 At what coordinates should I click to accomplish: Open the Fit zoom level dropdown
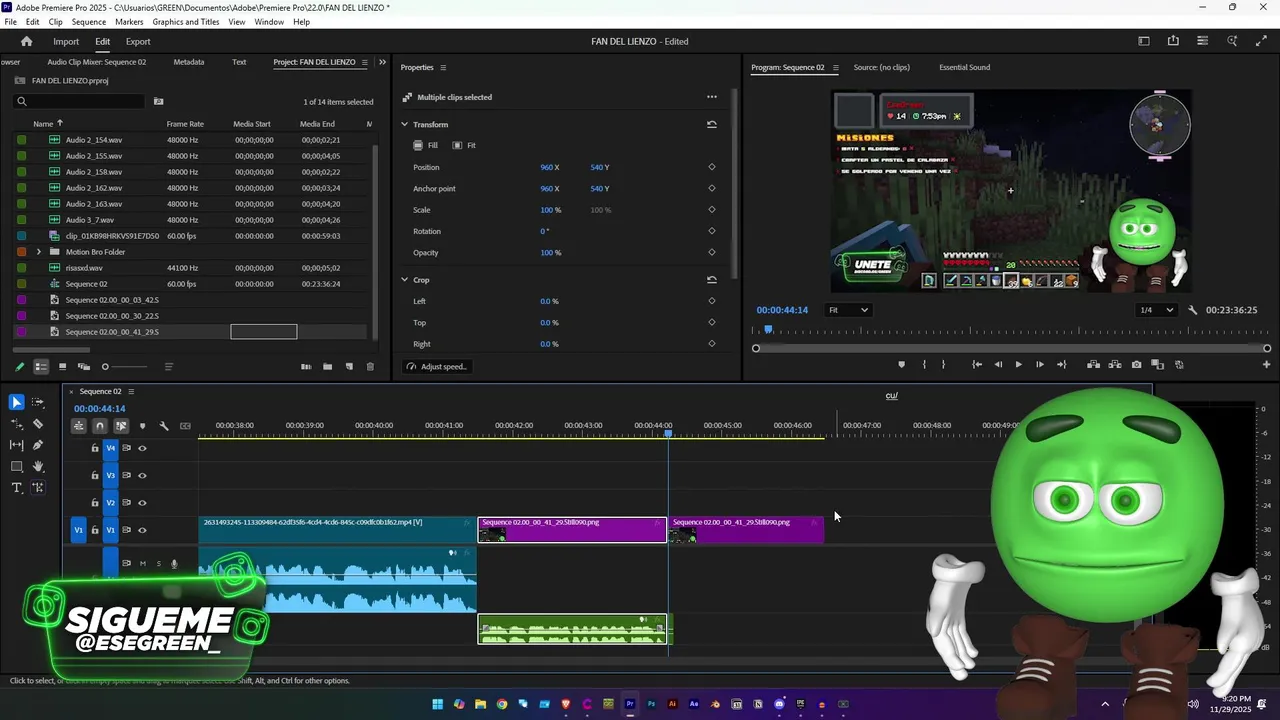[x=848, y=310]
